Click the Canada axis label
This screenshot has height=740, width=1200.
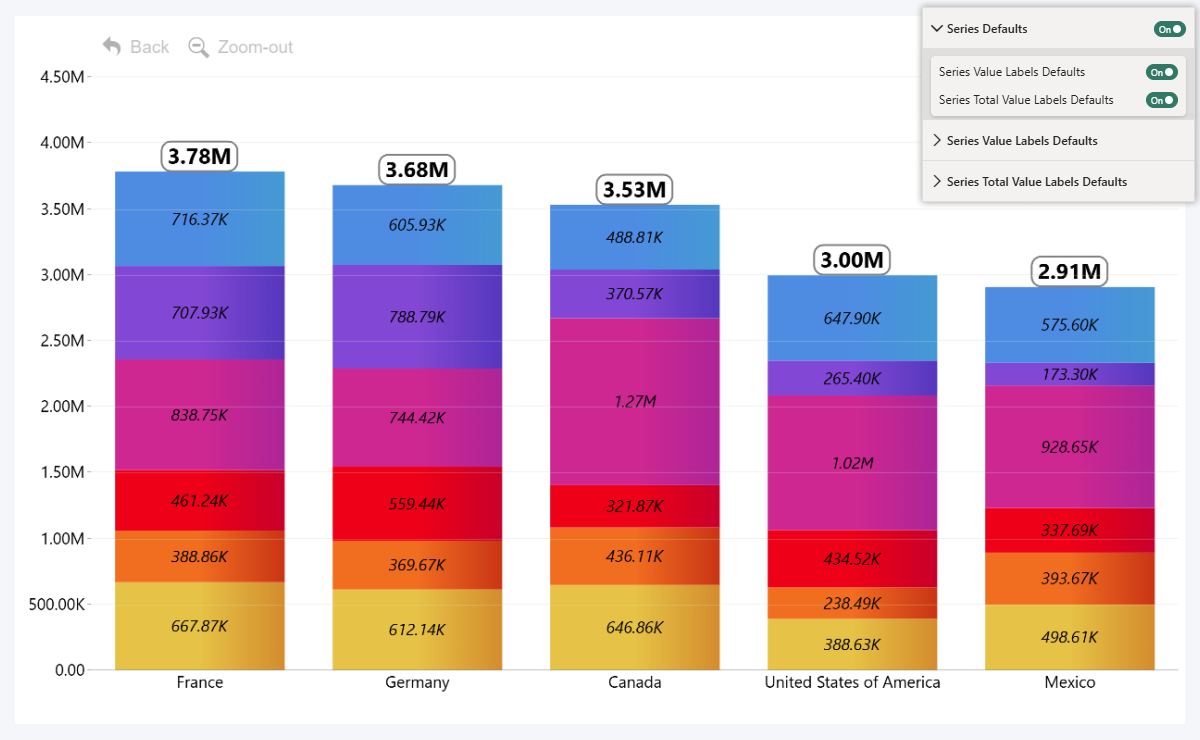click(x=635, y=682)
